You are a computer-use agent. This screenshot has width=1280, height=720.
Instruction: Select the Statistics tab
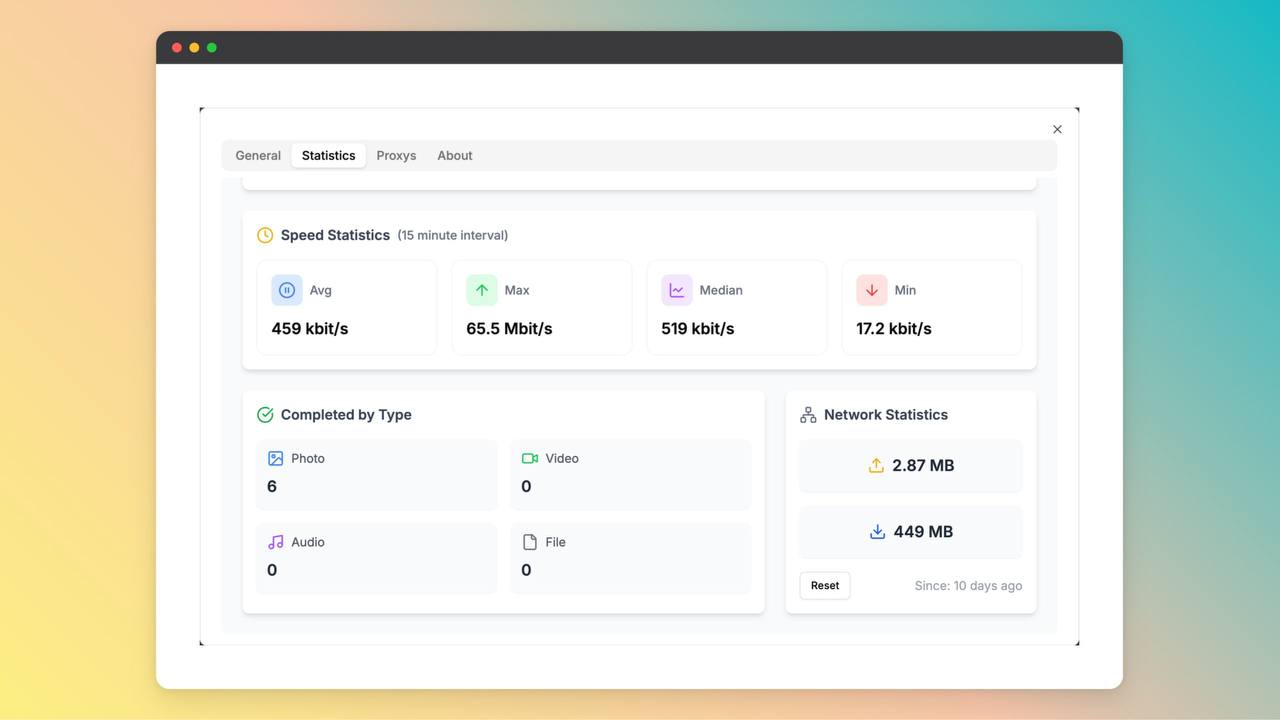(x=328, y=155)
